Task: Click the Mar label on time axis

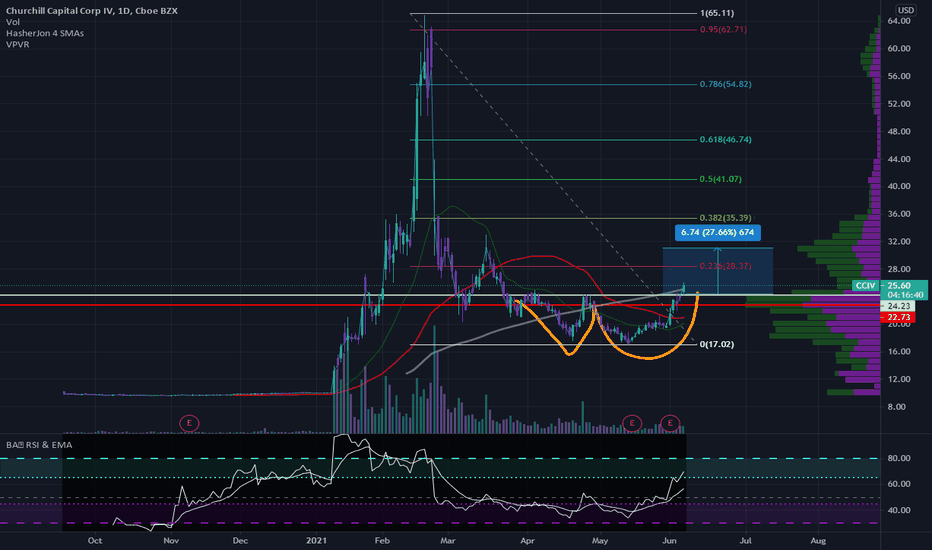Action: 448,540
